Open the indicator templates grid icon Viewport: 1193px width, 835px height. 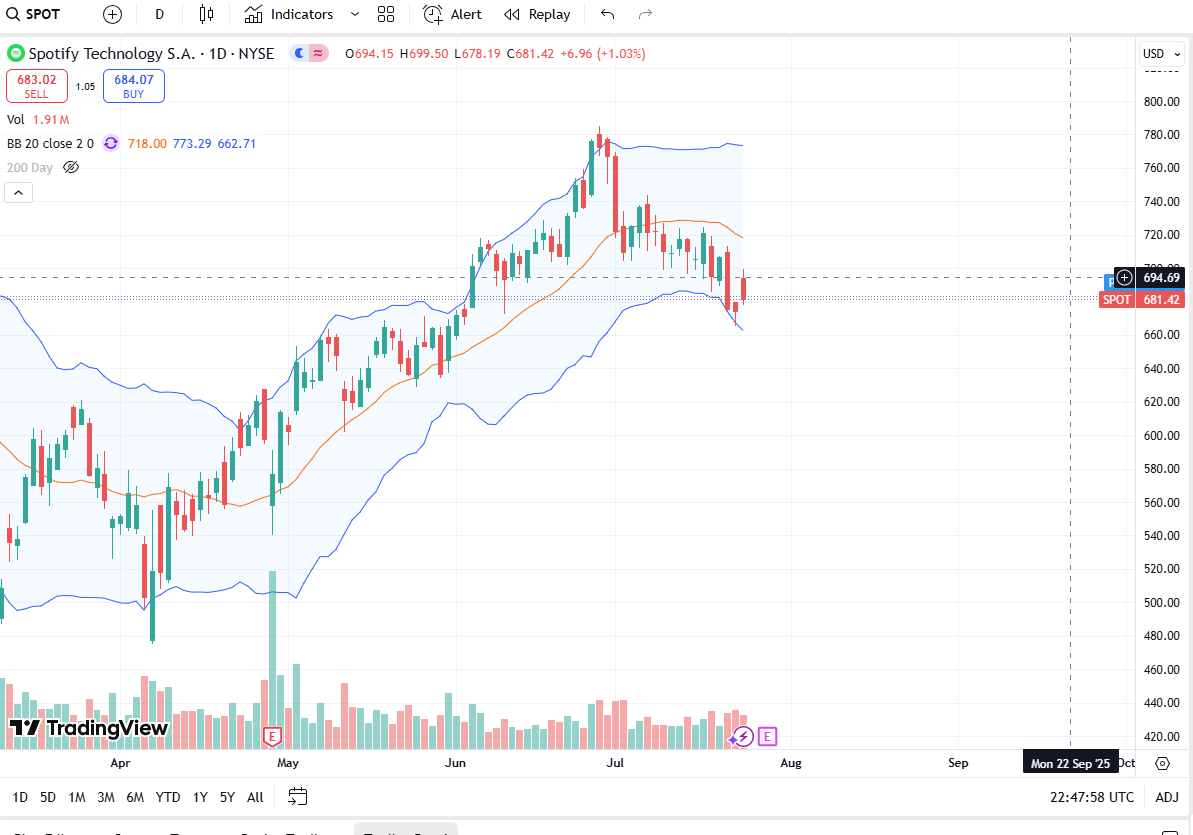pyautogui.click(x=386, y=14)
